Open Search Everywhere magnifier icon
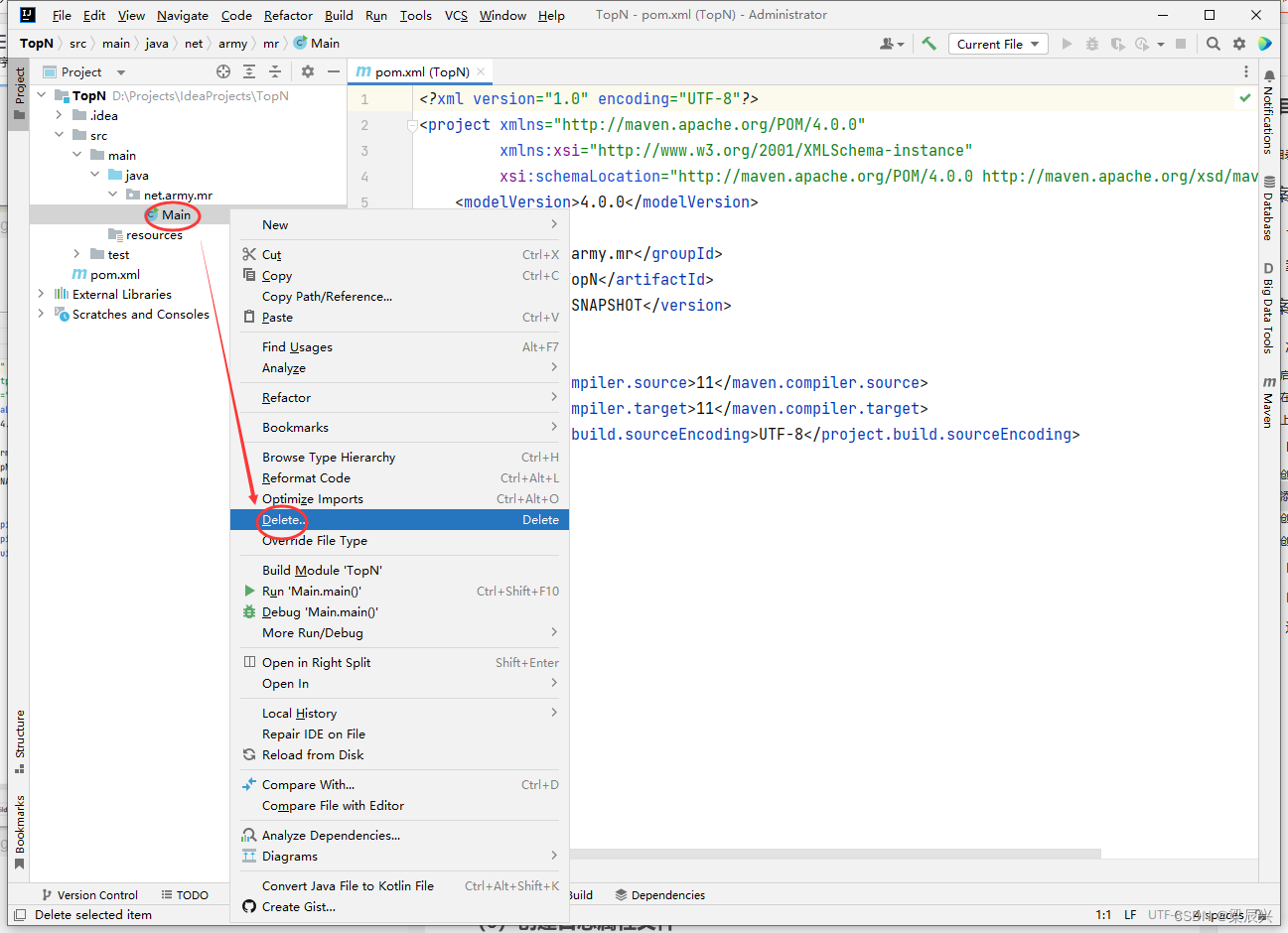 click(x=1213, y=44)
